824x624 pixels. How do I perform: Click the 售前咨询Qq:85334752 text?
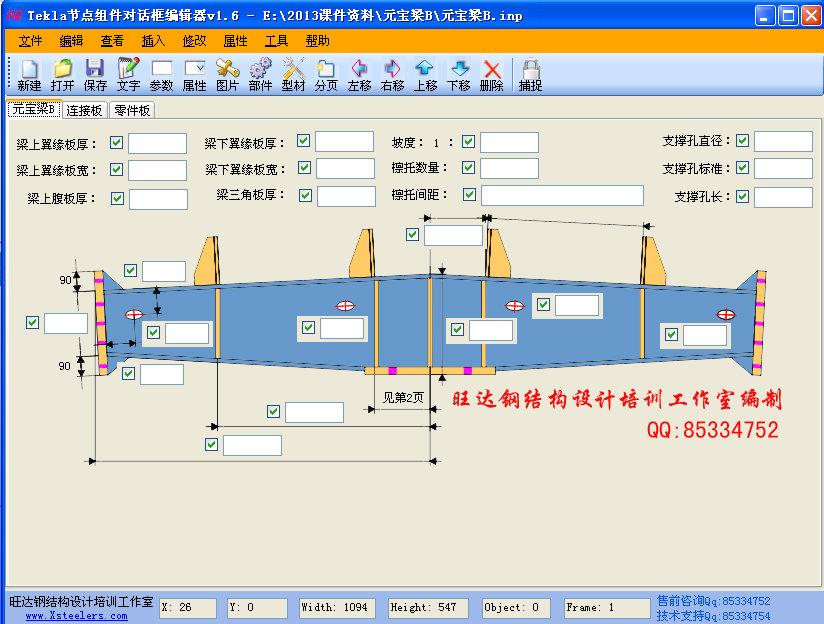(714, 601)
